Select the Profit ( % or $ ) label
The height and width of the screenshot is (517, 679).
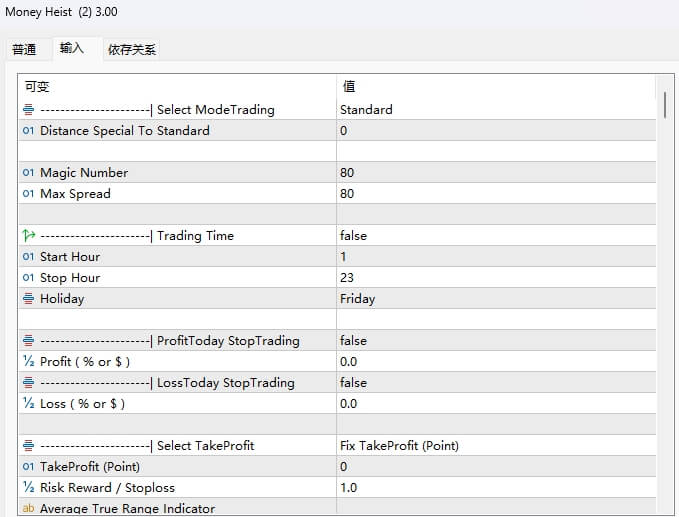(85, 362)
